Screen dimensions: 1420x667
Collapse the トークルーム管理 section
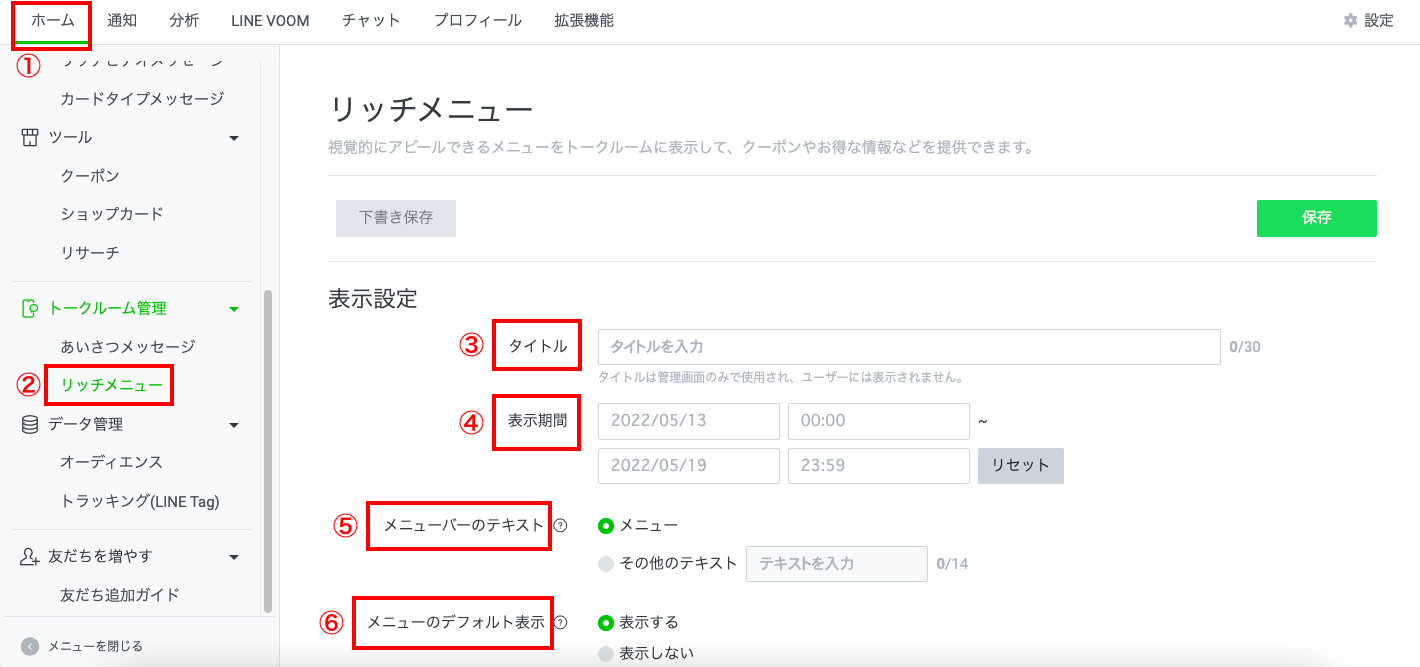click(x=233, y=308)
